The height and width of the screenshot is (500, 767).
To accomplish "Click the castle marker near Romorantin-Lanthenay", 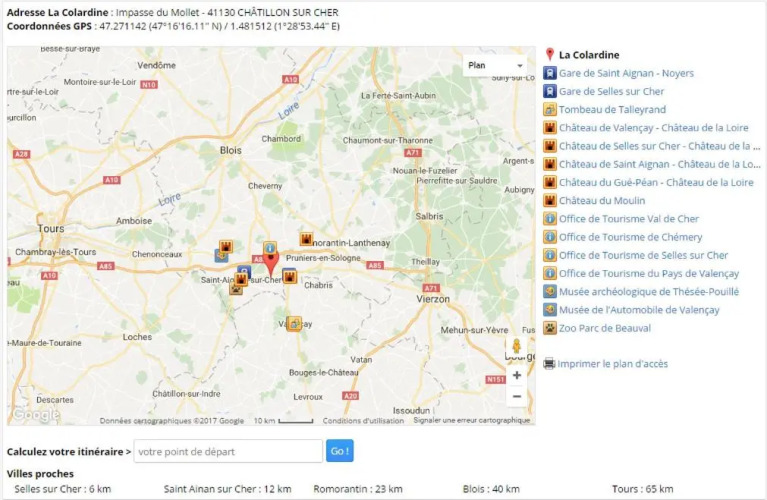I will pos(307,240).
